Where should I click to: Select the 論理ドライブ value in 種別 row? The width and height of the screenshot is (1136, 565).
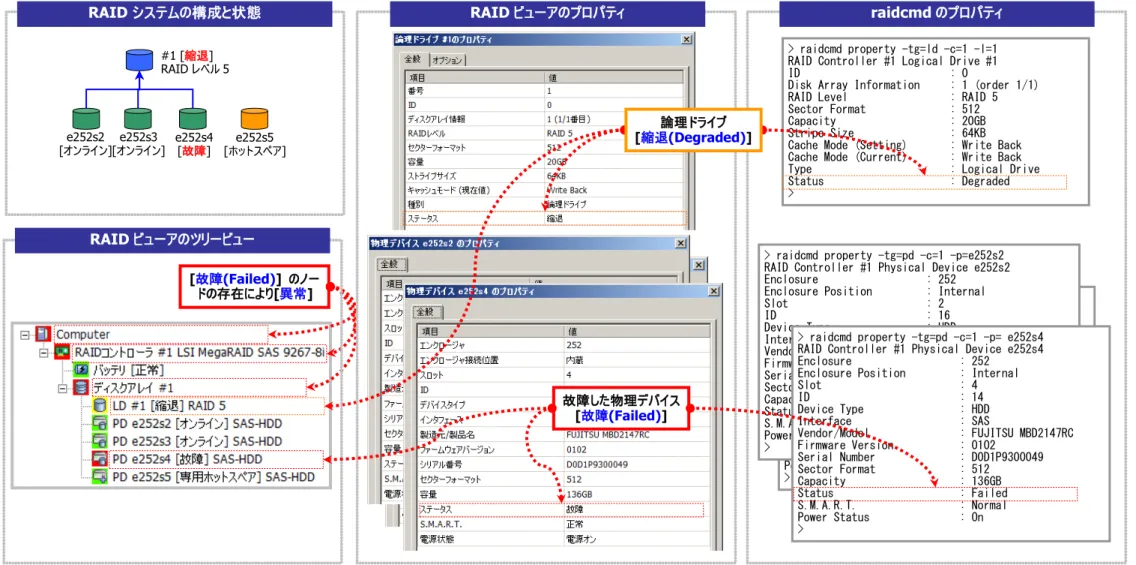coord(566,204)
